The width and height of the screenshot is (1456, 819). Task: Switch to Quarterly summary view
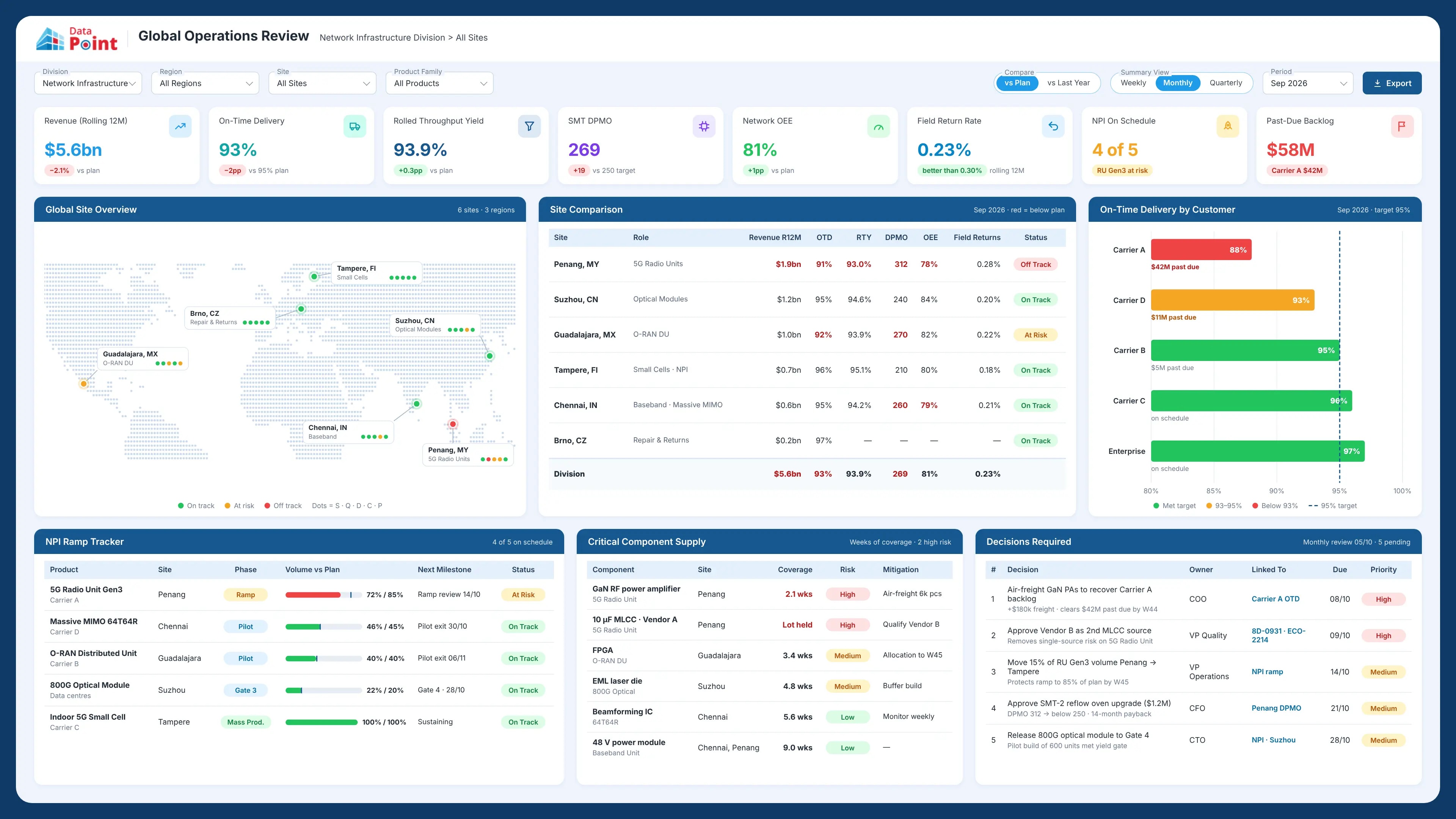1225,83
